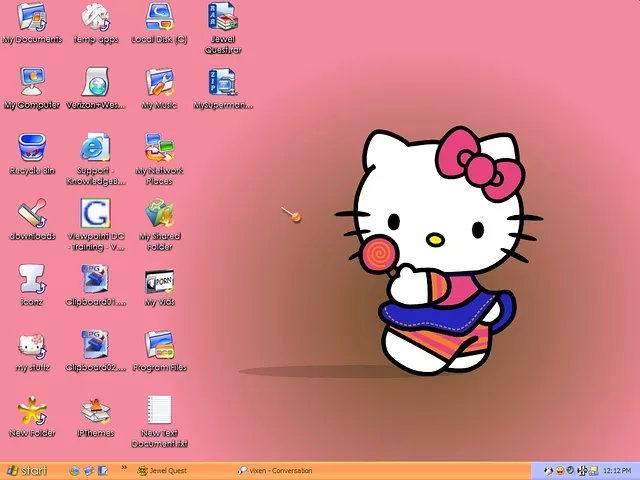Click the laughing smiley tray icon
The height and width of the screenshot is (480, 640).
(560, 471)
